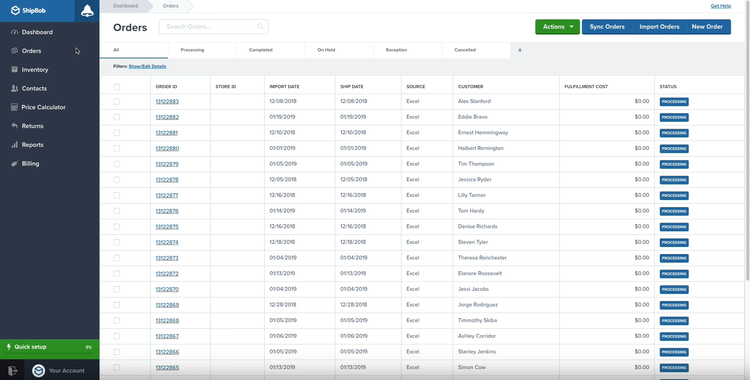The height and width of the screenshot is (380, 750).
Task: Click the Quick setup progress bar
Action: click(x=50, y=354)
